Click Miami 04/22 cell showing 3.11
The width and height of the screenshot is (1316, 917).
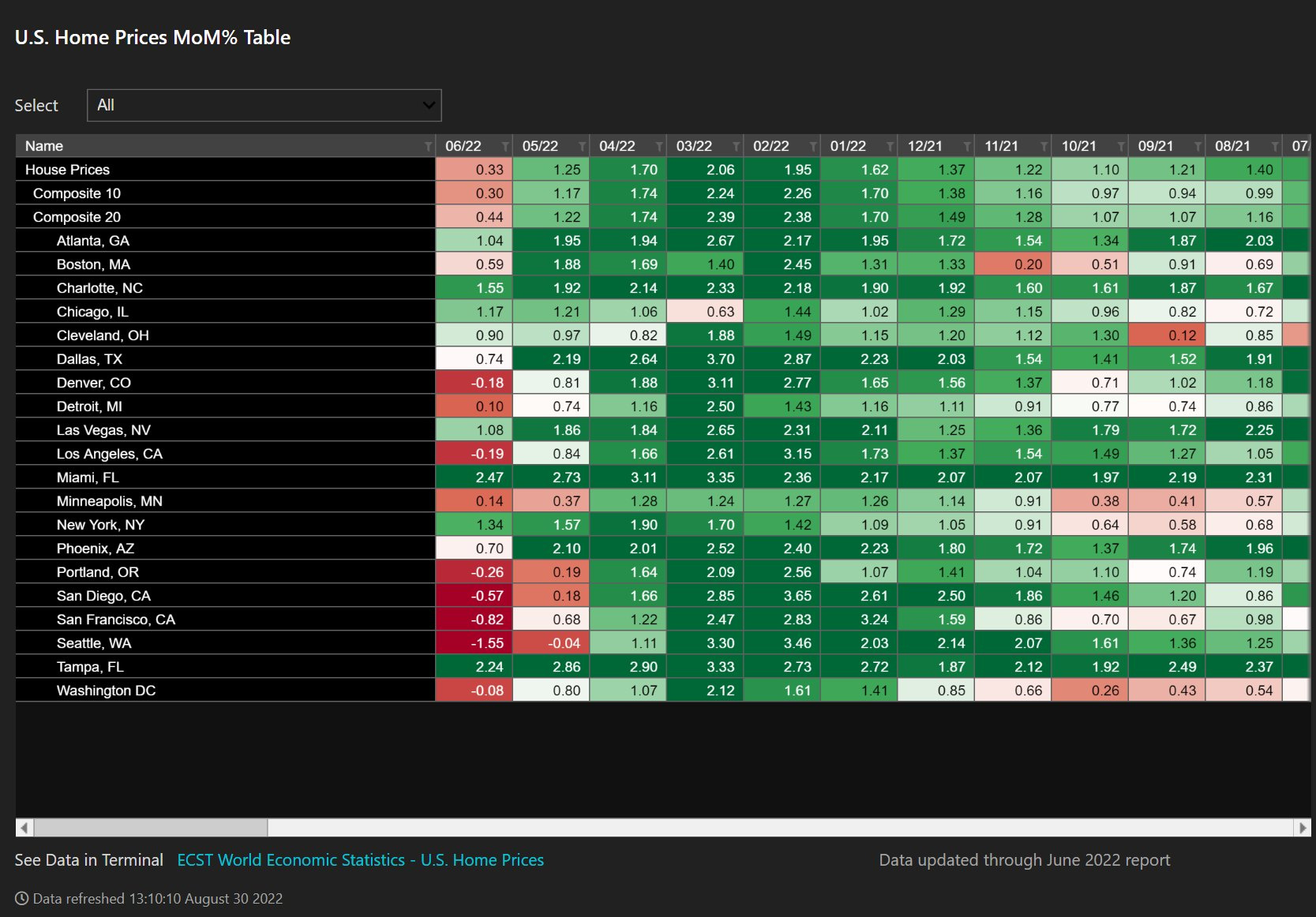(628, 477)
